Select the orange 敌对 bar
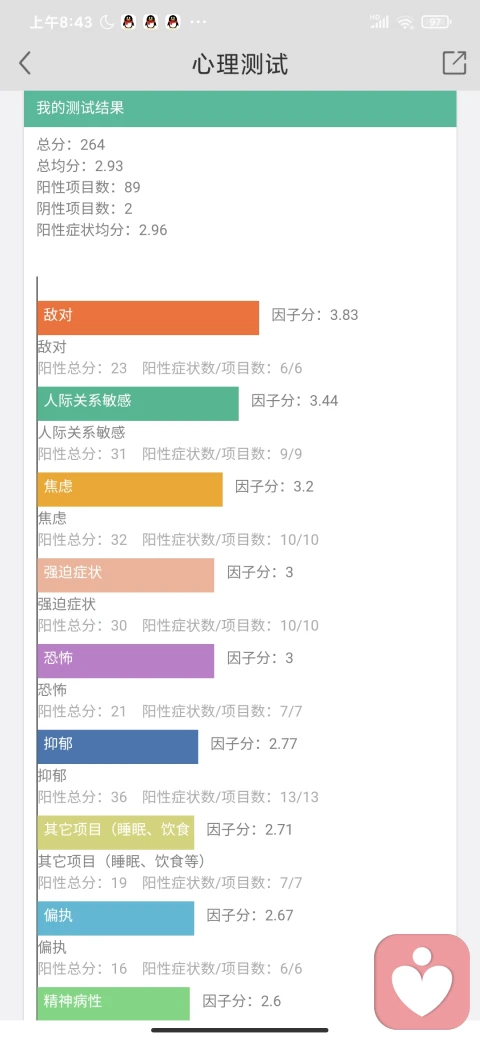 pyautogui.click(x=148, y=318)
